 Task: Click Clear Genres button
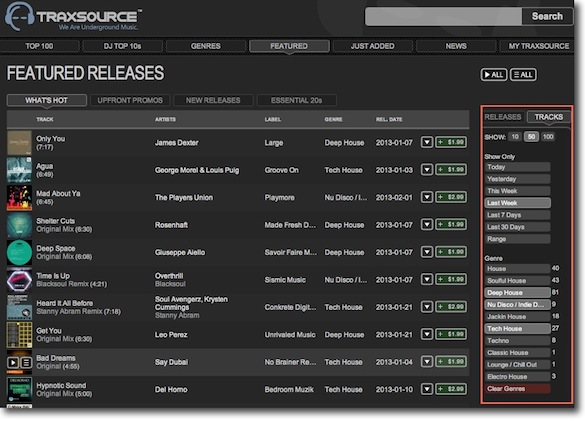tap(517, 389)
